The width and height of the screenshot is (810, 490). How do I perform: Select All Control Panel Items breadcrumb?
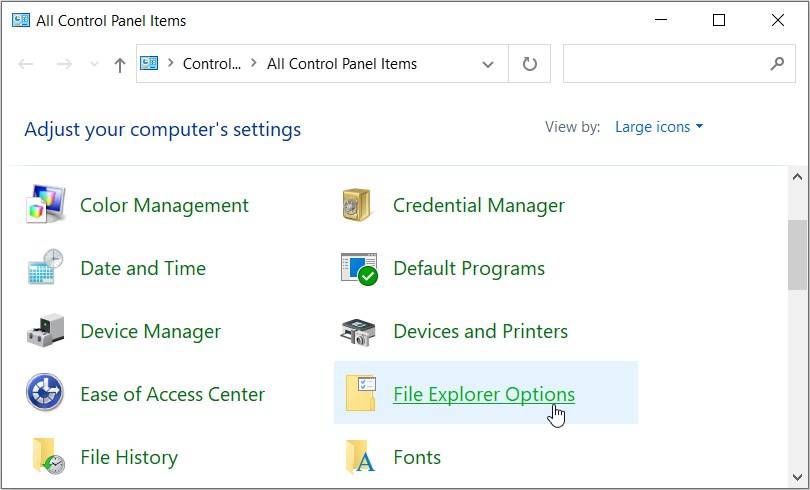(x=342, y=64)
